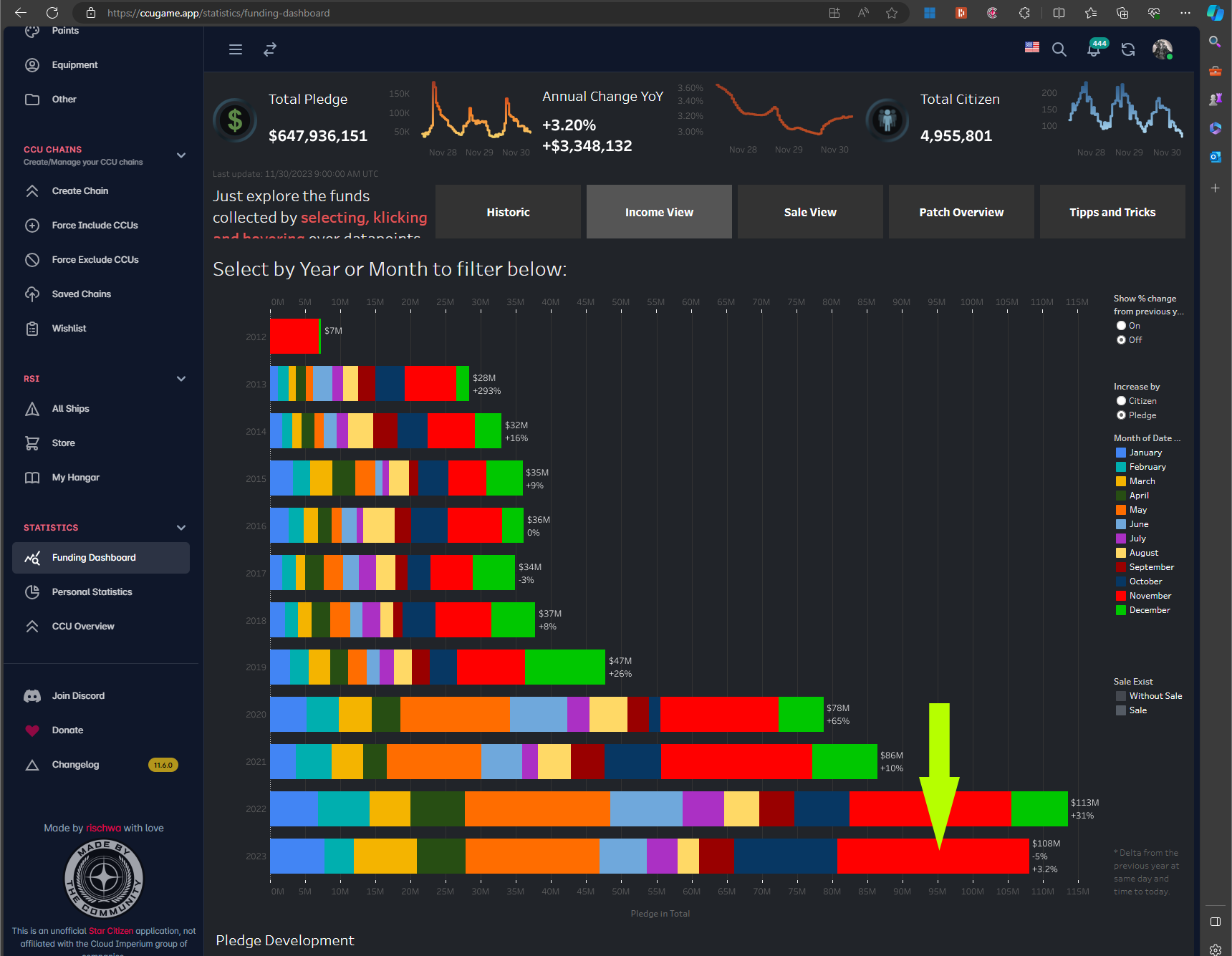1232x956 pixels.
Task: Collapse the Statistics sidebar section
Action: [x=181, y=528]
